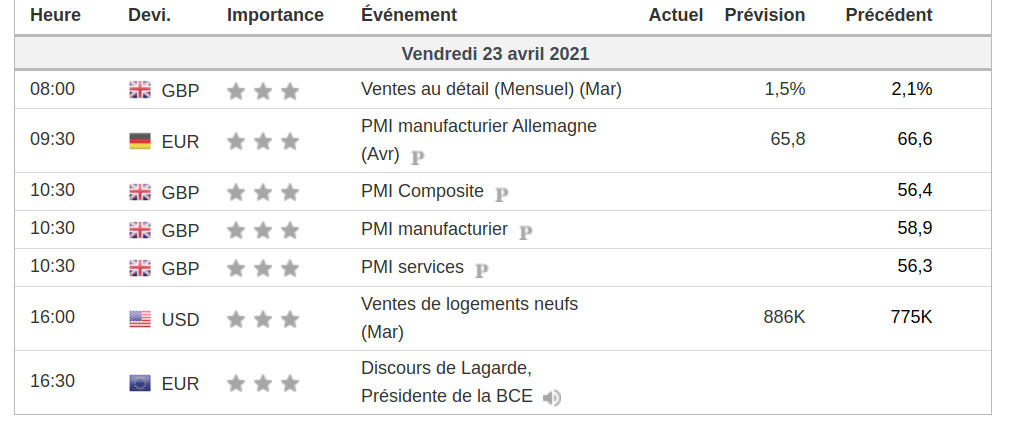
Task: Click the German flag icon at 09:30
Action: 140,141
